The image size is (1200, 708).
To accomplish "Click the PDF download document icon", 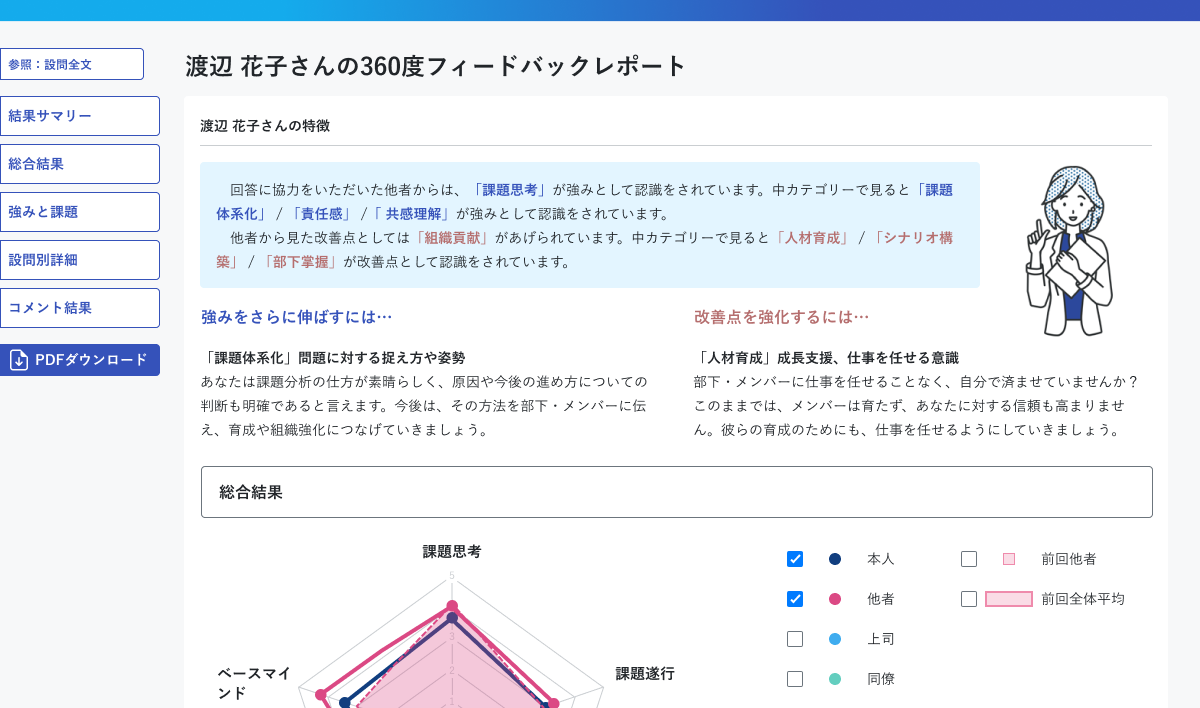I will [19, 360].
